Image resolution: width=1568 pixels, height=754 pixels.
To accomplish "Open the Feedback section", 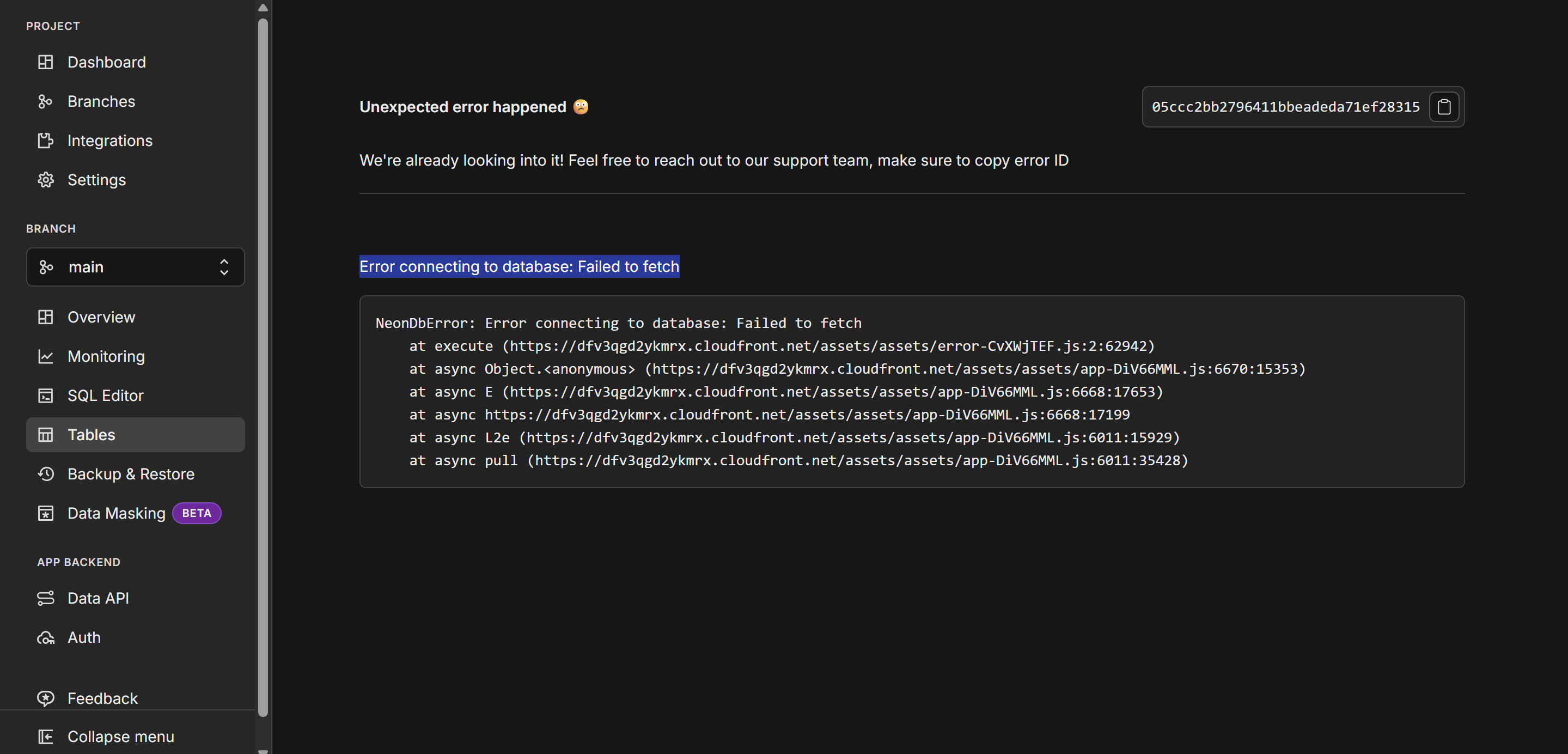I will [102, 698].
